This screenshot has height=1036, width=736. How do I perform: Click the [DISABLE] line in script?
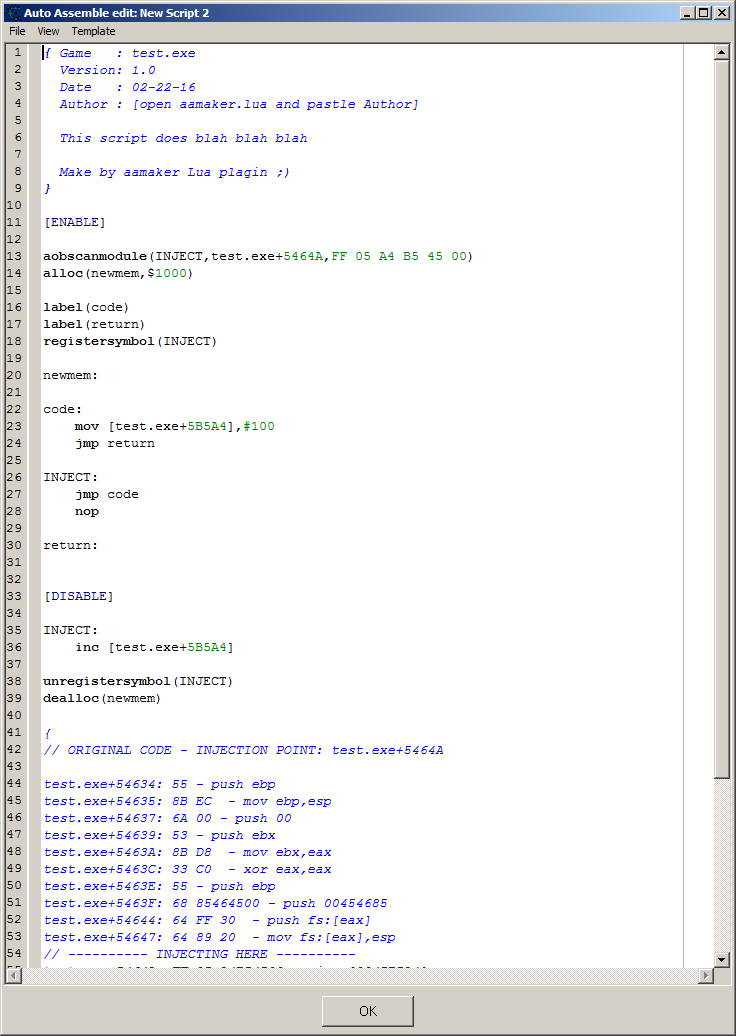(79, 596)
